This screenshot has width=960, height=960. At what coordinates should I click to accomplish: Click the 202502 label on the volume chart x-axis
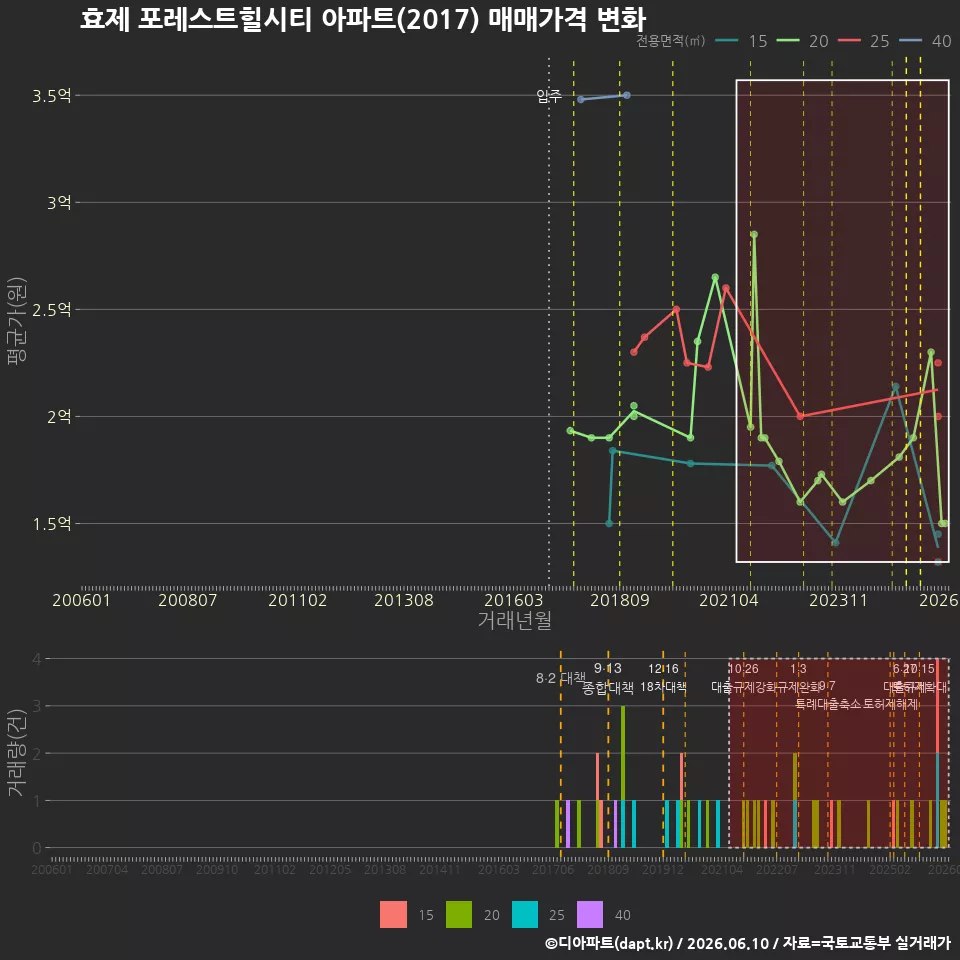click(x=890, y=869)
